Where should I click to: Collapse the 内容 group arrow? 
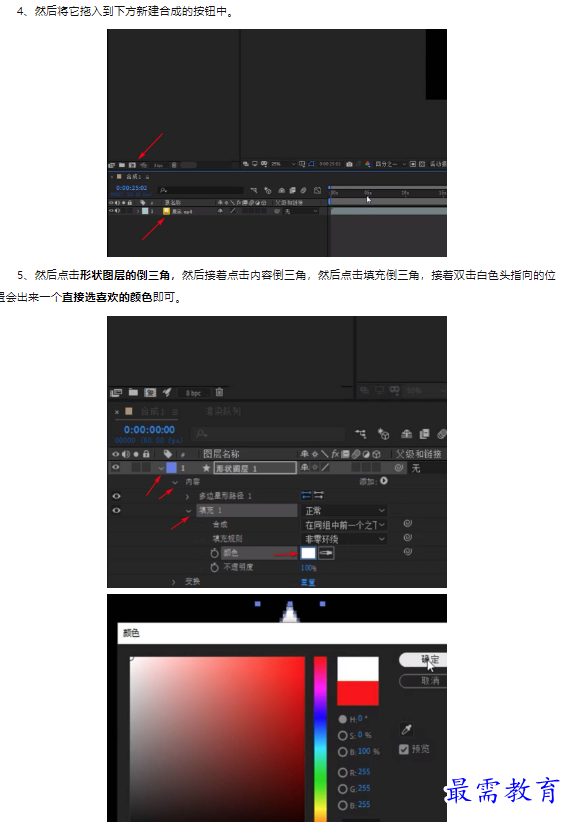coord(175,482)
